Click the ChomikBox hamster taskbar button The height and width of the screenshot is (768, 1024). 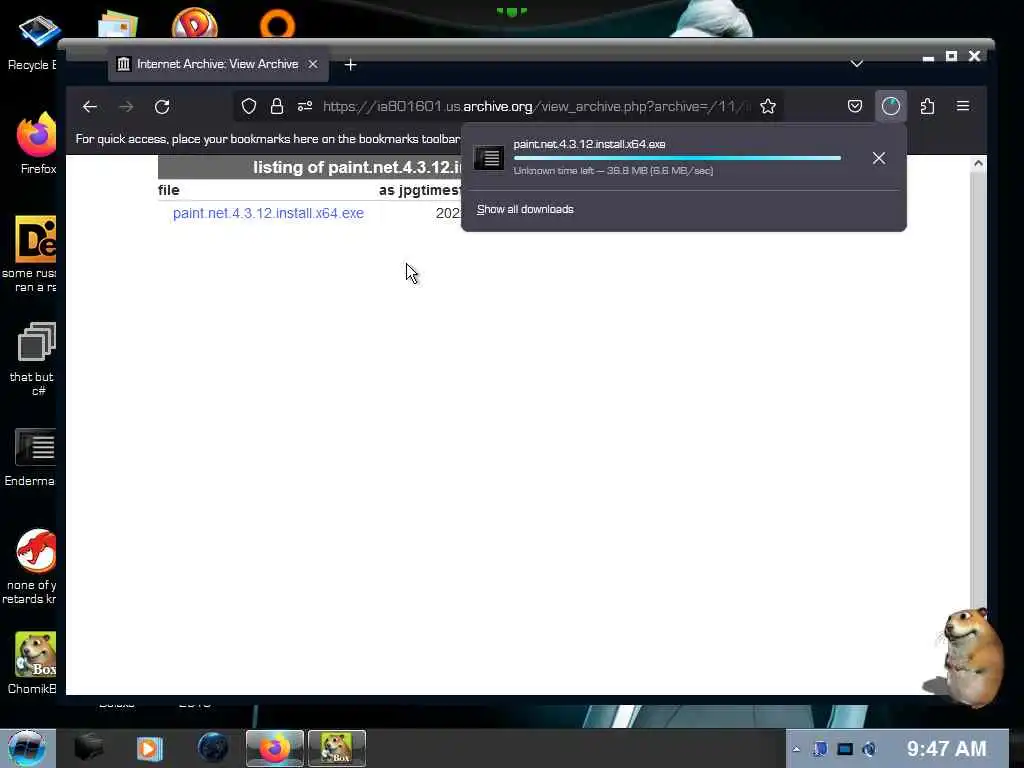coord(337,748)
